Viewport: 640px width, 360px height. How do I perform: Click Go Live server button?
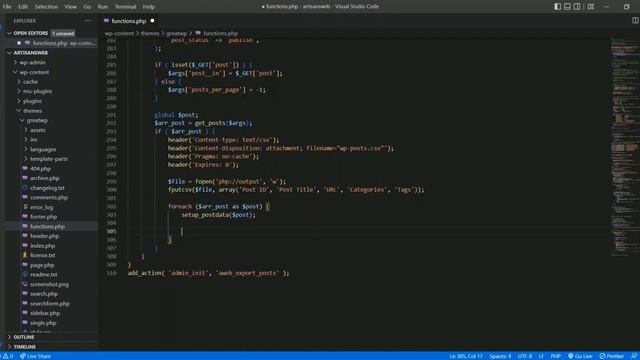tap(580, 356)
